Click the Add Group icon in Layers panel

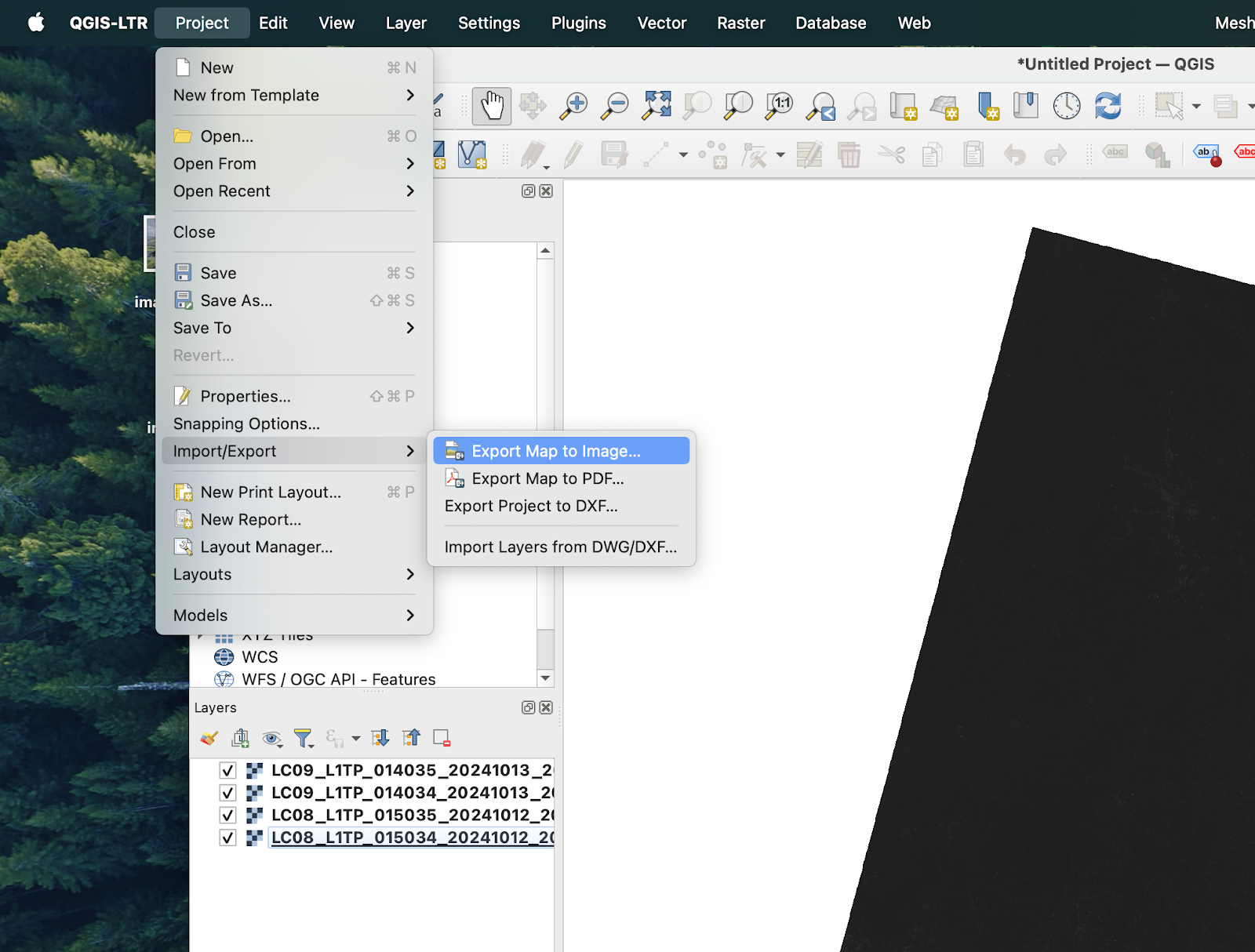[x=240, y=738]
